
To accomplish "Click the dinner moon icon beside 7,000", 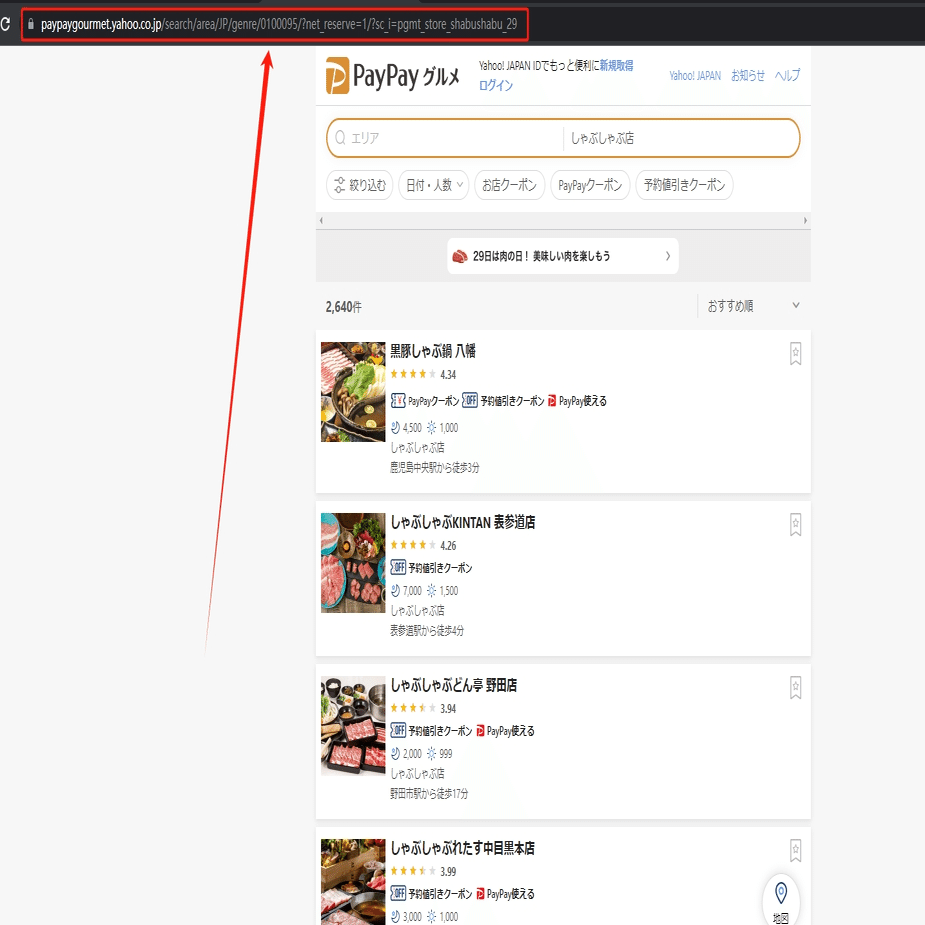I will 395,591.
